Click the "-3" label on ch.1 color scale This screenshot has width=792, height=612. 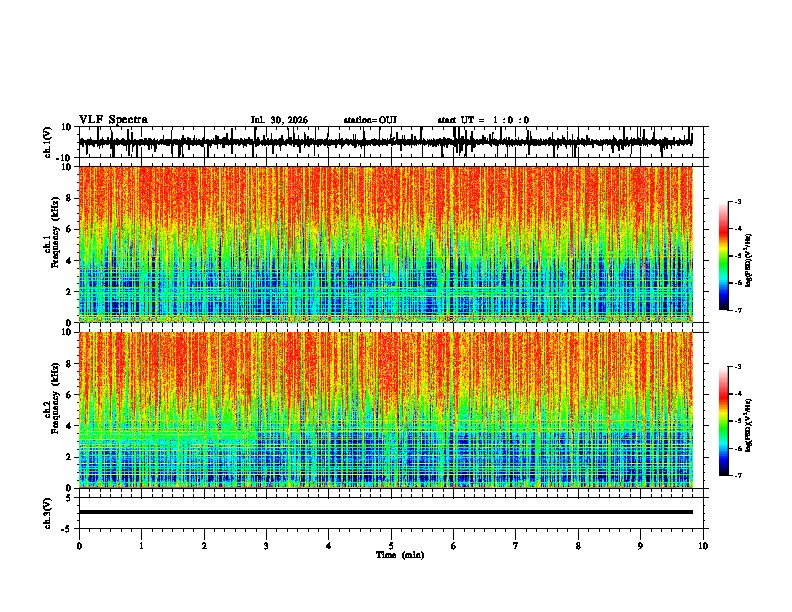pyautogui.click(x=737, y=202)
